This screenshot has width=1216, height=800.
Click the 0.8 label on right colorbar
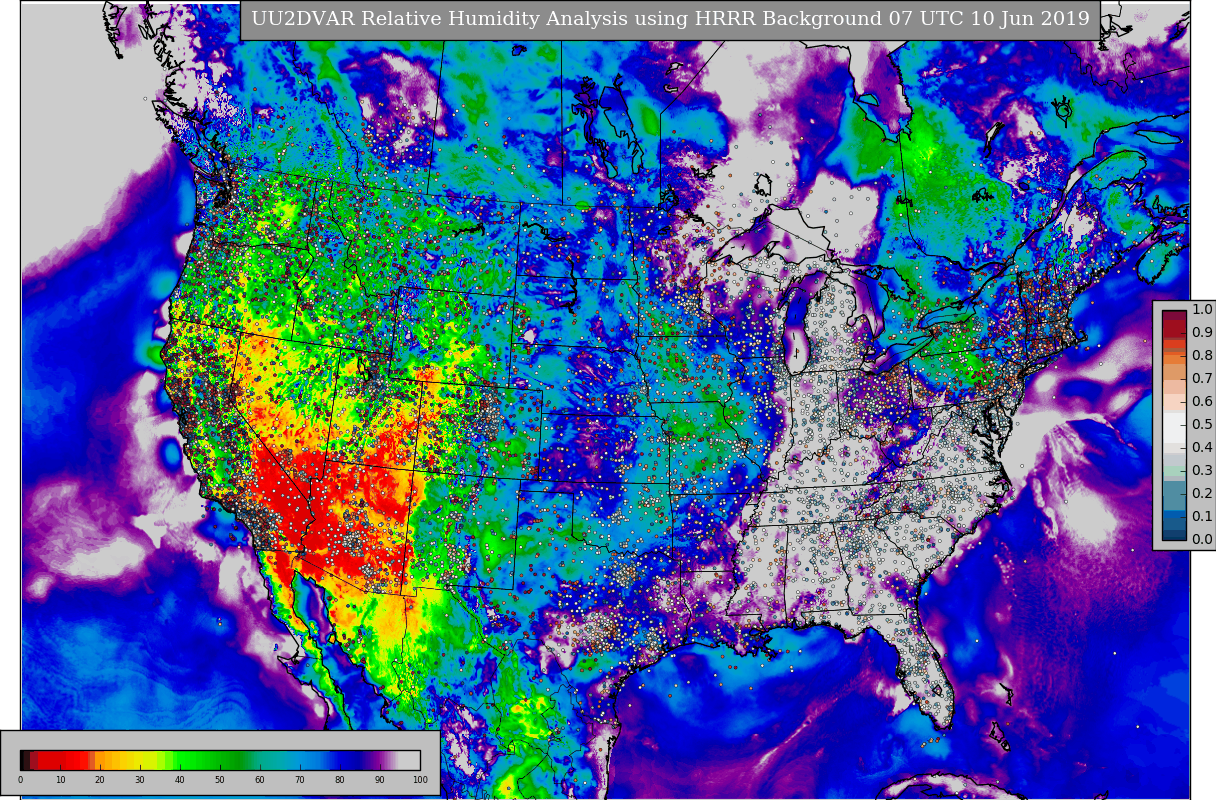click(1202, 355)
